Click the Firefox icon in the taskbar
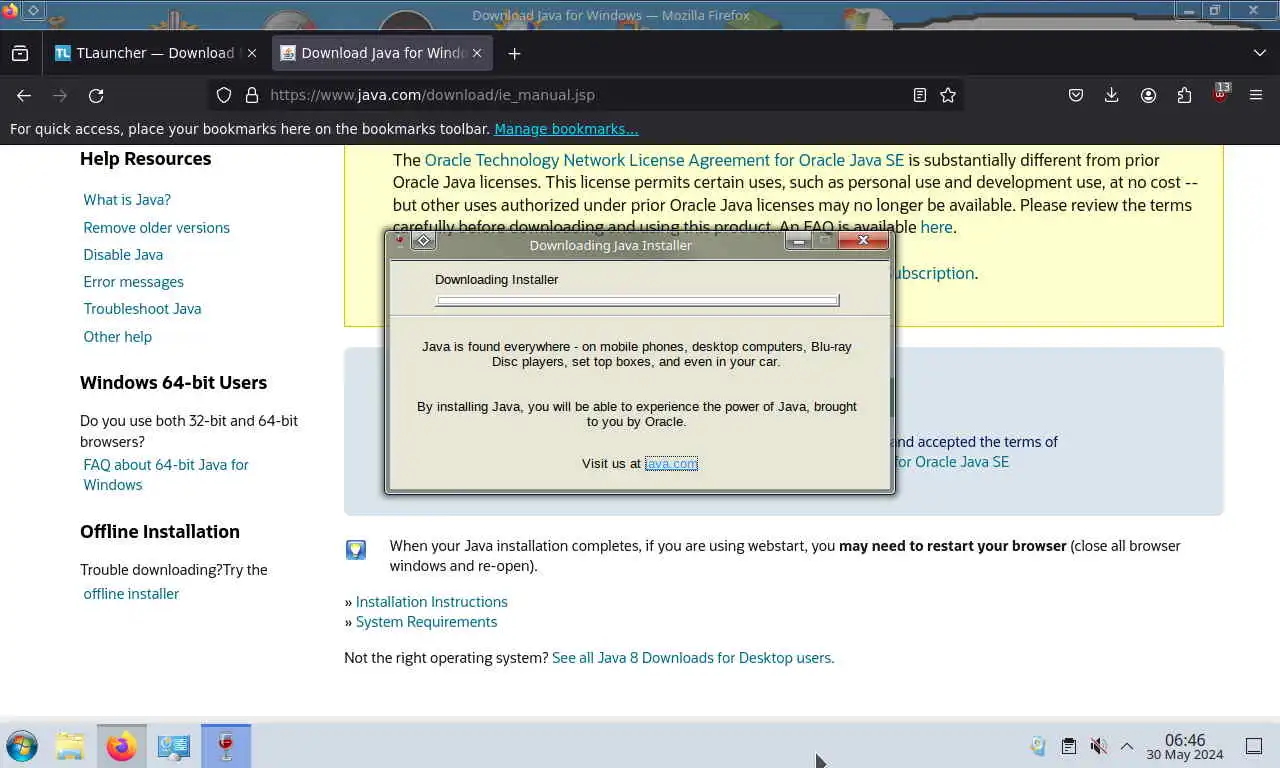The image size is (1280, 768). pyautogui.click(x=122, y=746)
